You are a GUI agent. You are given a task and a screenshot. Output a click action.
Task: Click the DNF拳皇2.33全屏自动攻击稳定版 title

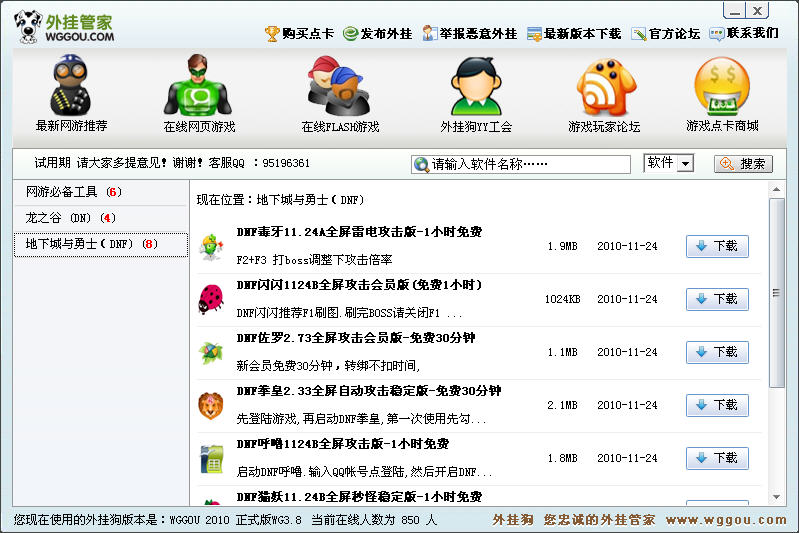pyautogui.click(x=369, y=391)
